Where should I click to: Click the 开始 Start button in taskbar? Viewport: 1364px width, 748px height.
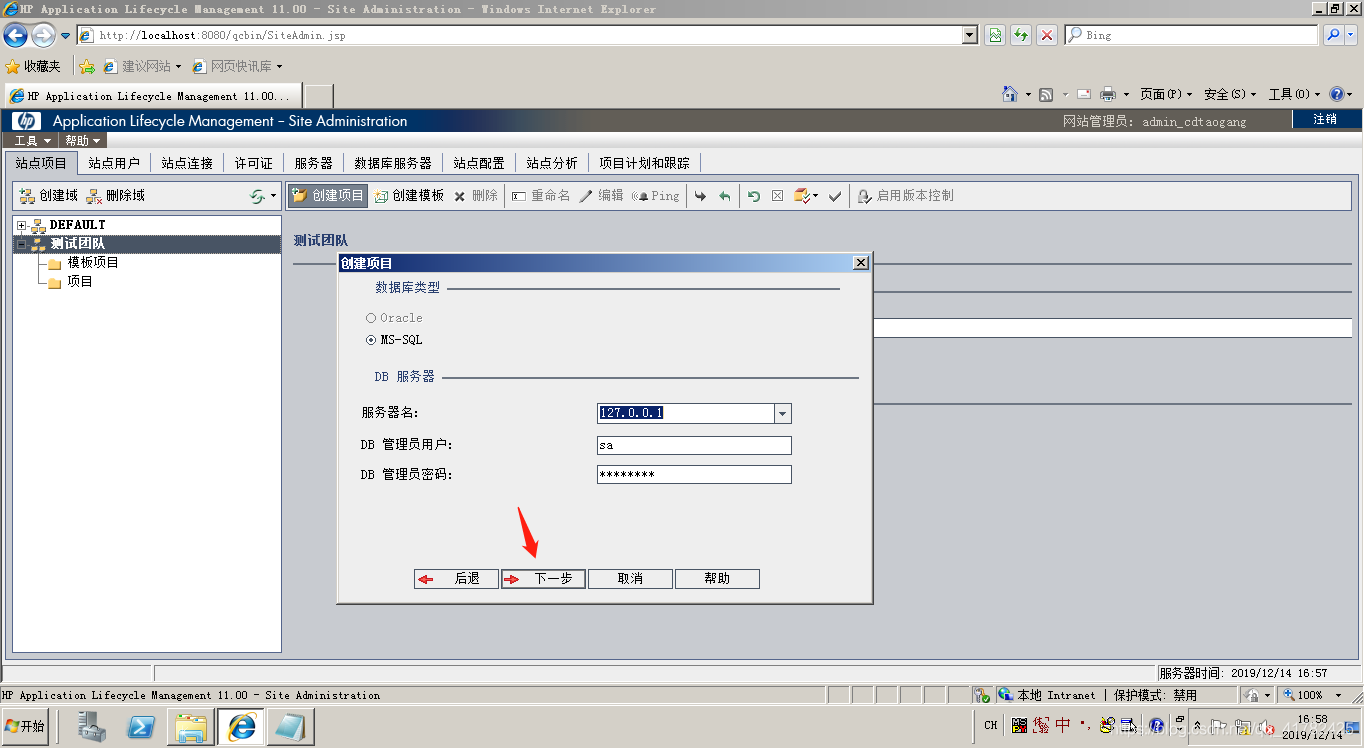26,726
